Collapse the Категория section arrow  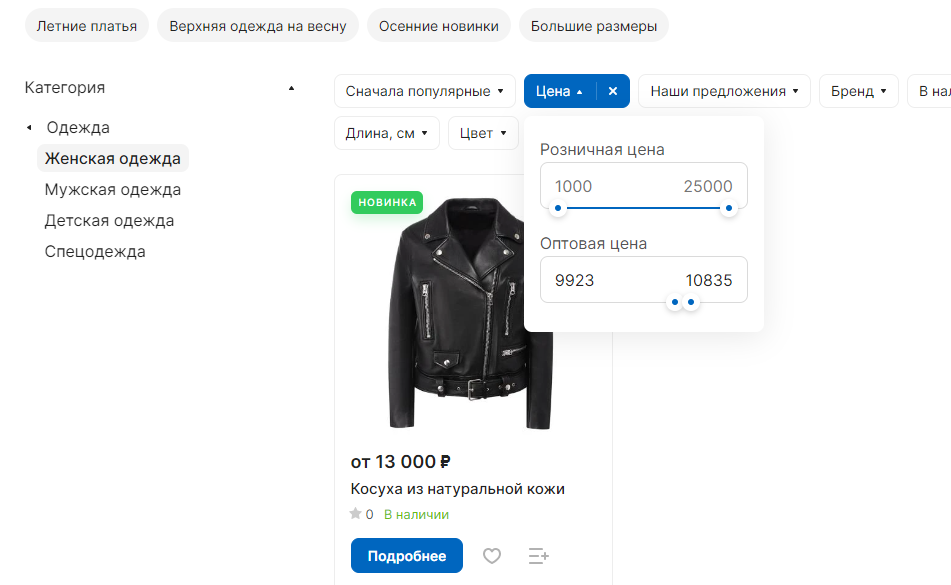pyautogui.click(x=291, y=89)
